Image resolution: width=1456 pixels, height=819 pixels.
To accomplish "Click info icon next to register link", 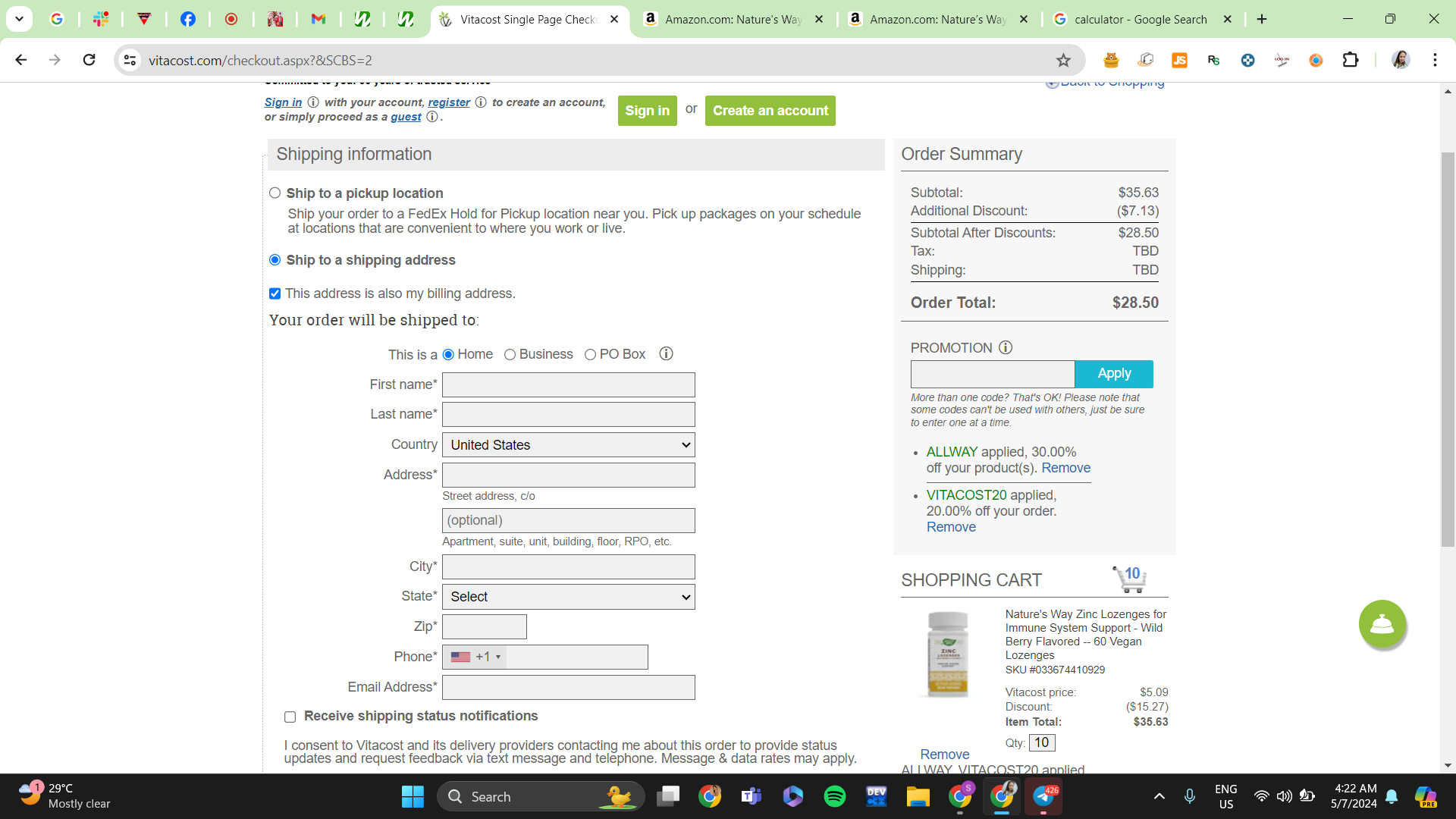I will pyautogui.click(x=481, y=102).
